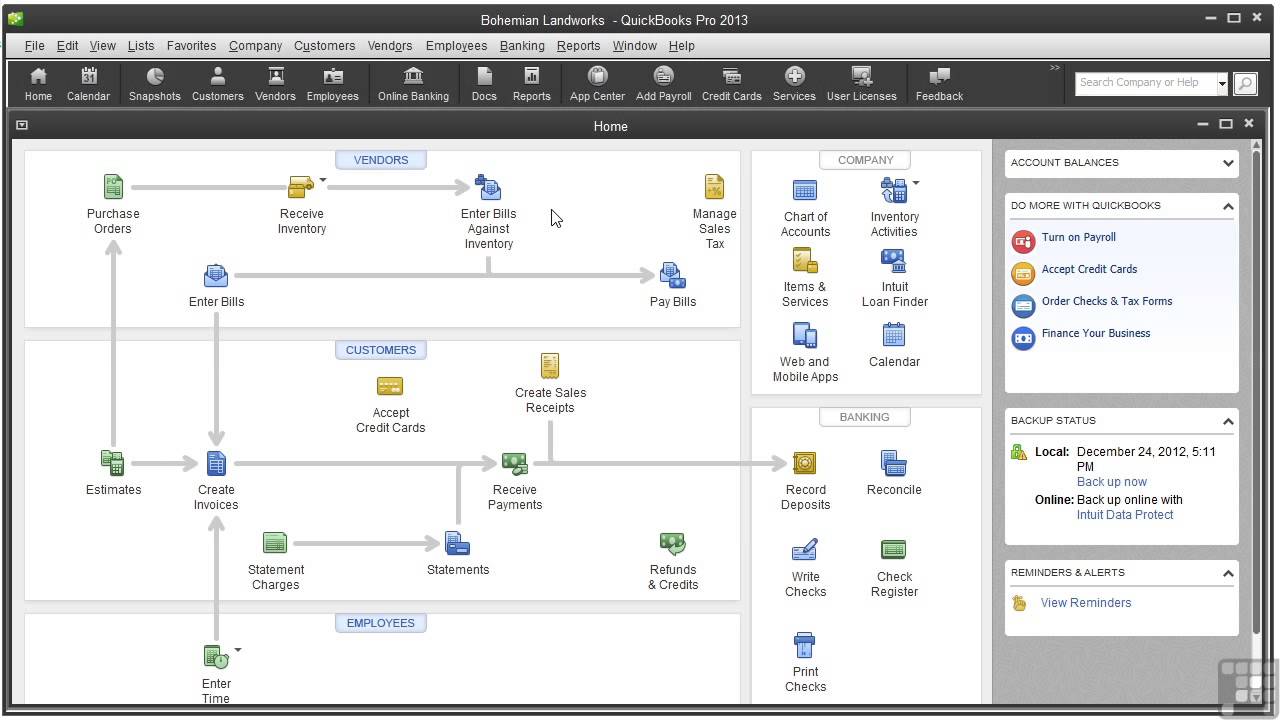Open the Estimates icon
The width and height of the screenshot is (1280, 720).
coord(113,463)
